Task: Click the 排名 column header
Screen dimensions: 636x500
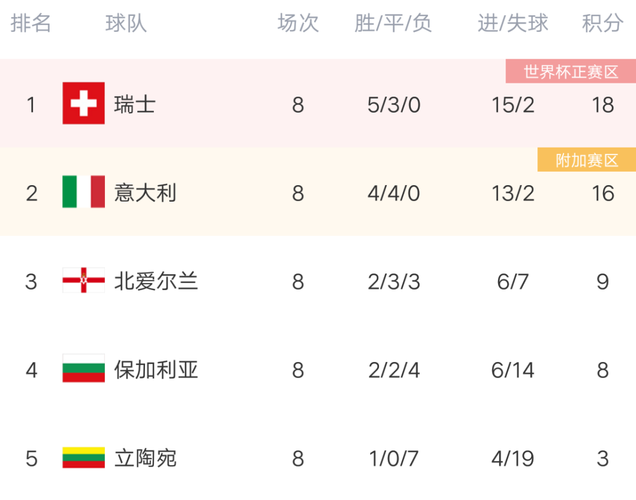Action: (31, 23)
